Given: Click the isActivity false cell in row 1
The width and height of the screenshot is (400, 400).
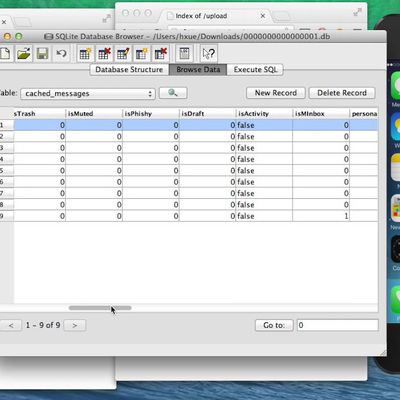Looking at the screenshot, I should tap(264, 125).
